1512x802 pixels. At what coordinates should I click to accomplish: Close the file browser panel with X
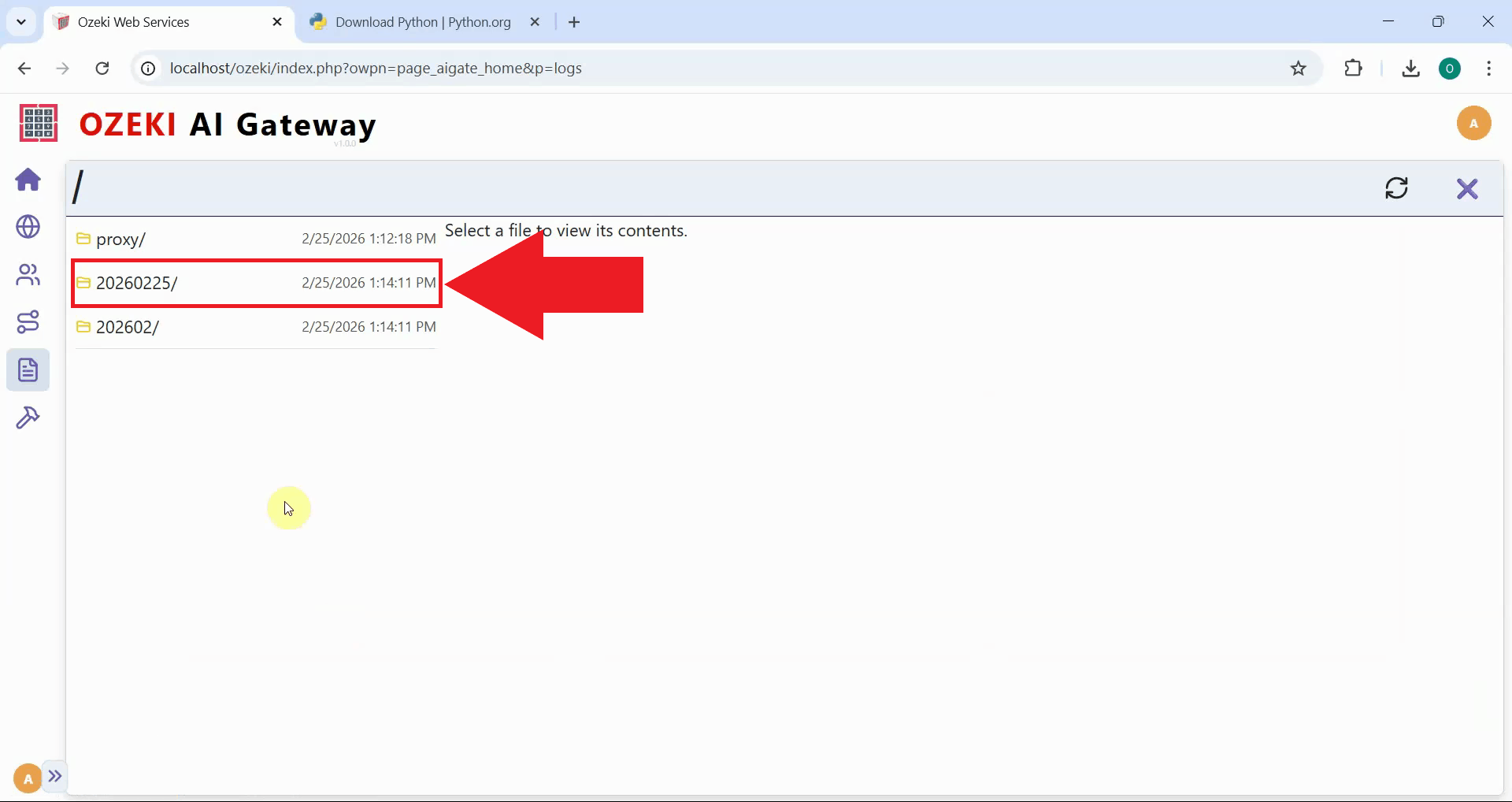pyautogui.click(x=1468, y=188)
